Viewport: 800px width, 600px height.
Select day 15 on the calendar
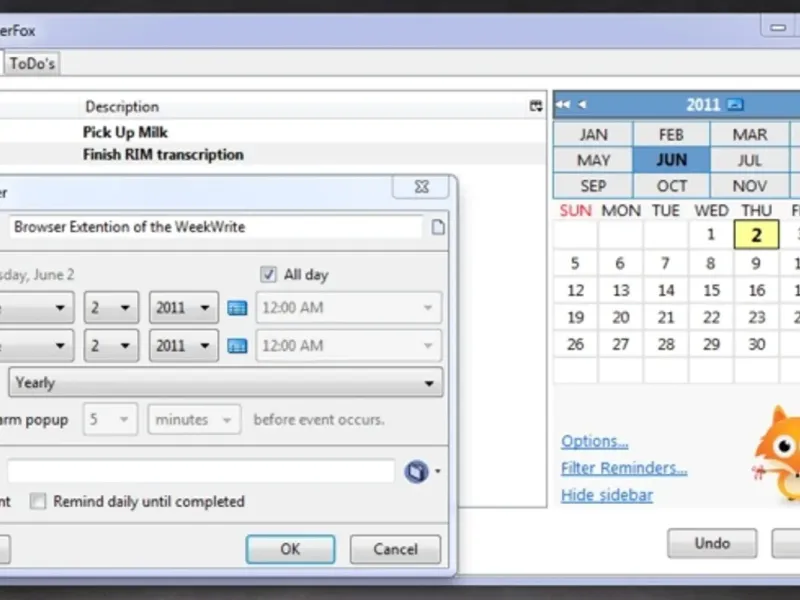(711, 290)
